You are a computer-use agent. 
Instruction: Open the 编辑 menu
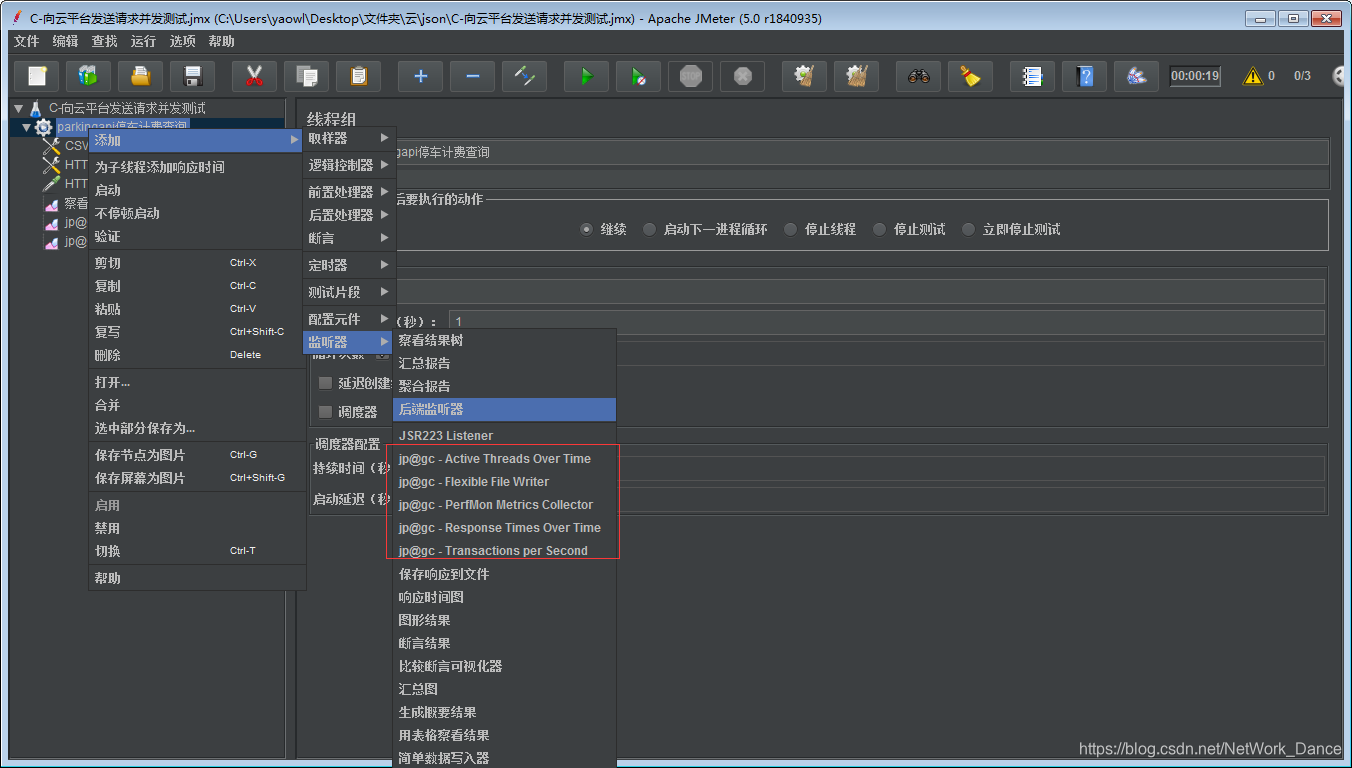click(65, 41)
